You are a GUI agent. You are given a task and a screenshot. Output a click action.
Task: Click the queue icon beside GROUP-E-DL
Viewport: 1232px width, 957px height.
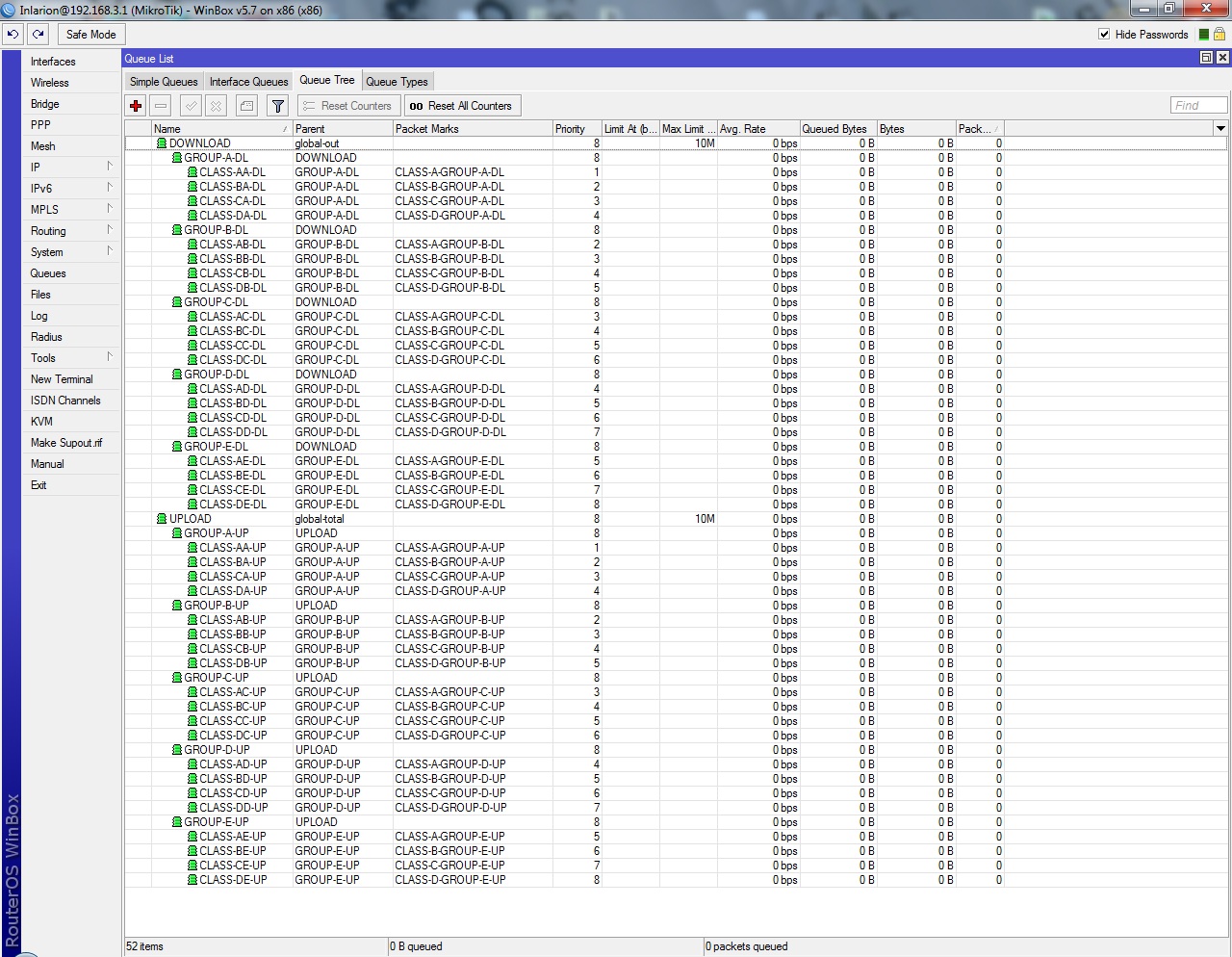coord(177,447)
